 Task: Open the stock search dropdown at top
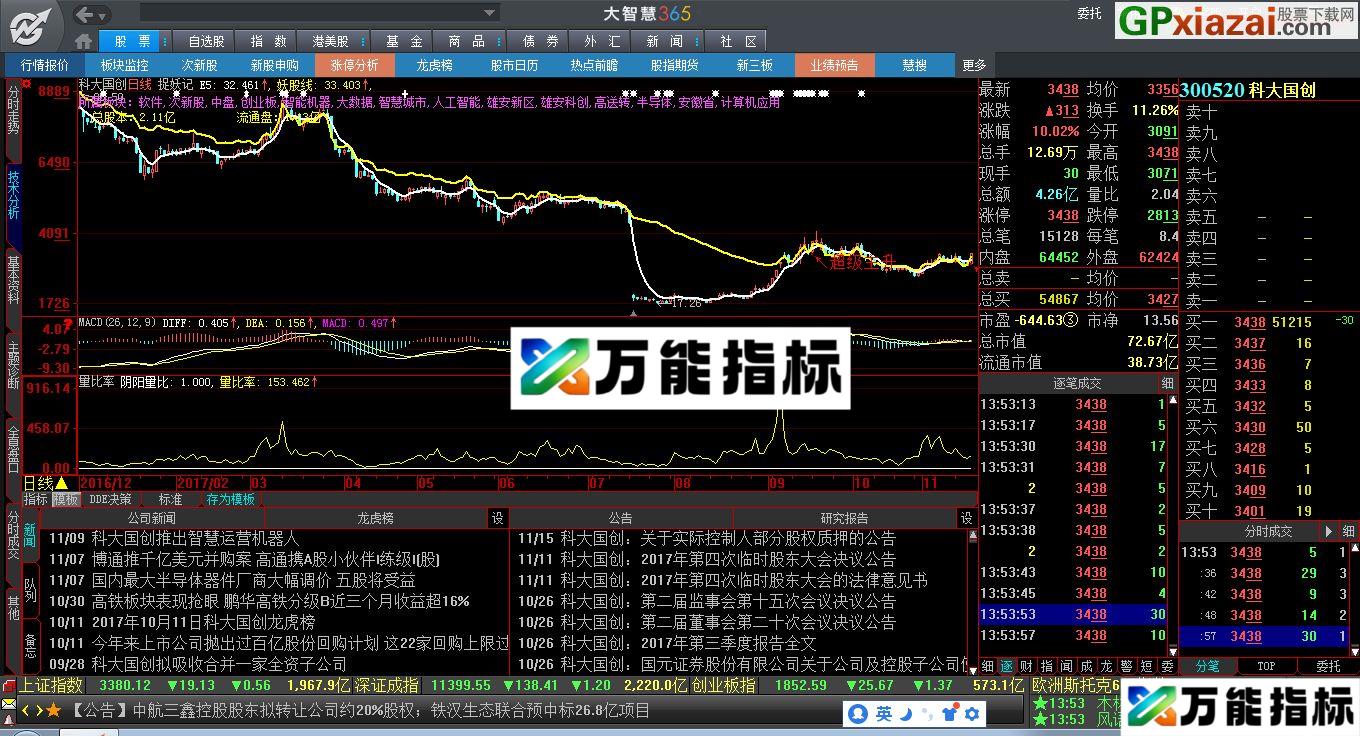[487, 13]
